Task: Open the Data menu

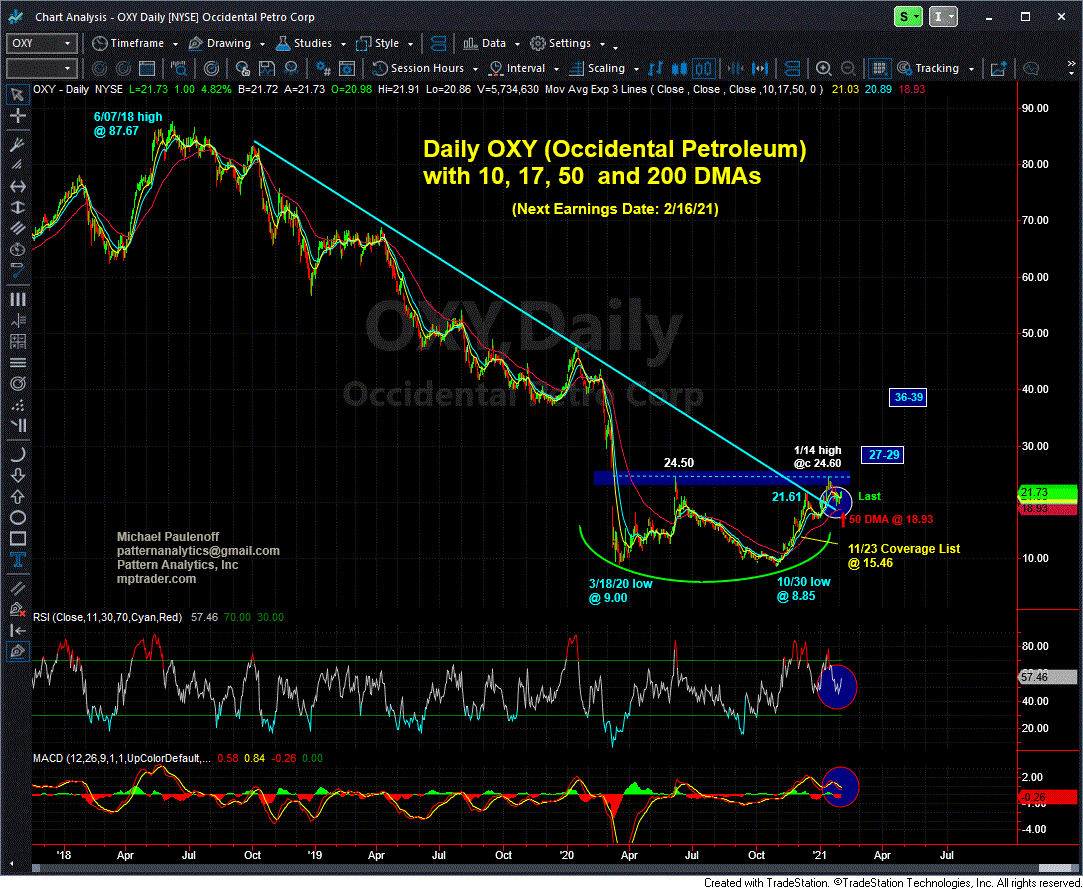Action: [490, 43]
